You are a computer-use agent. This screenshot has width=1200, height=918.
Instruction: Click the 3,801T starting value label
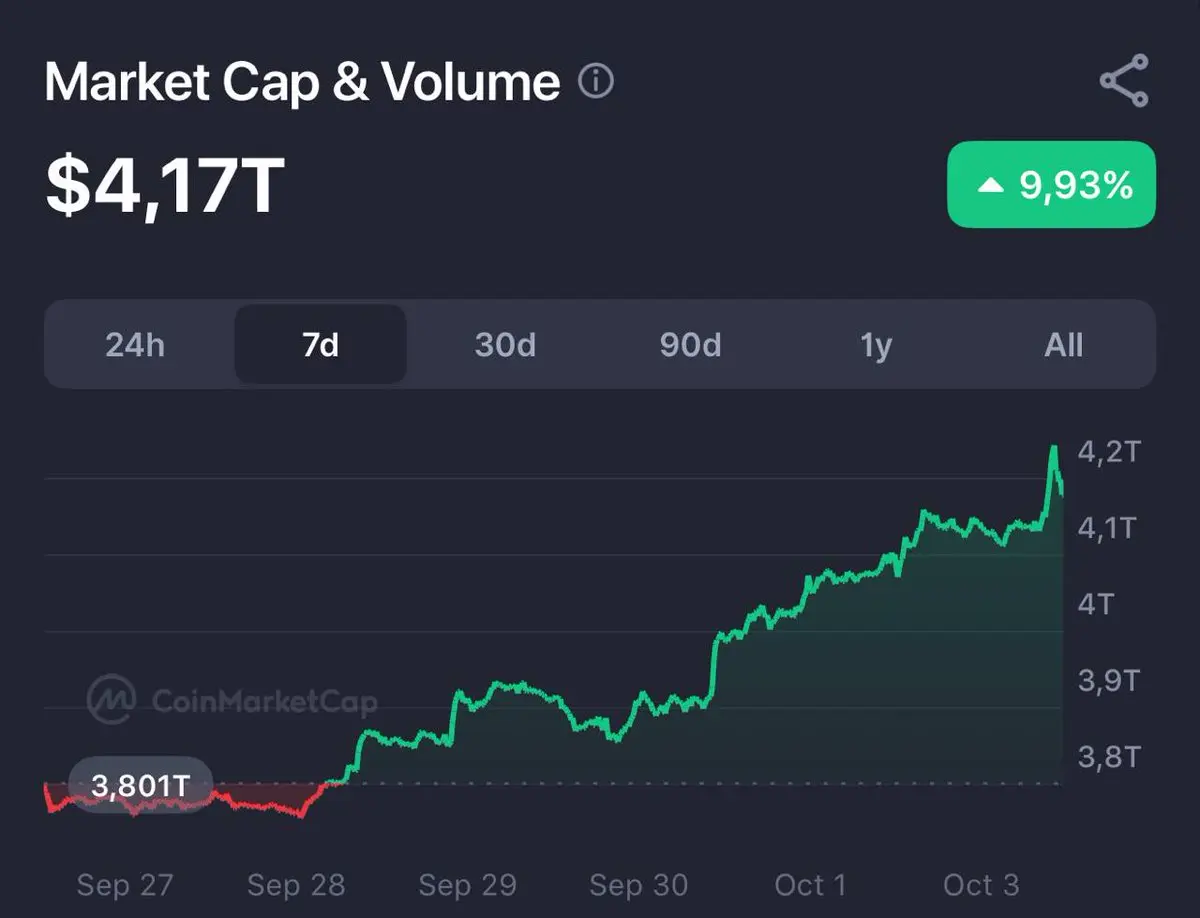pyautogui.click(x=140, y=786)
